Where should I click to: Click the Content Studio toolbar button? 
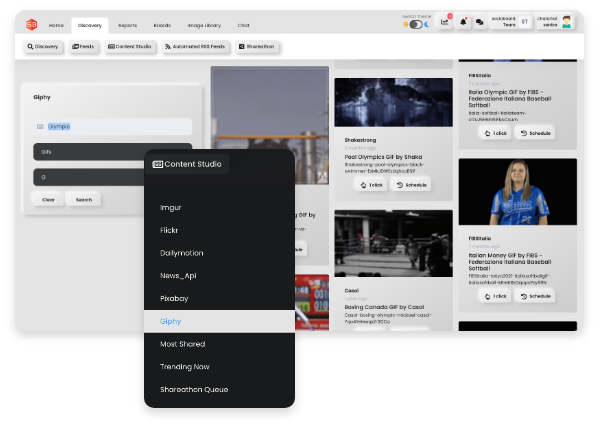130,47
